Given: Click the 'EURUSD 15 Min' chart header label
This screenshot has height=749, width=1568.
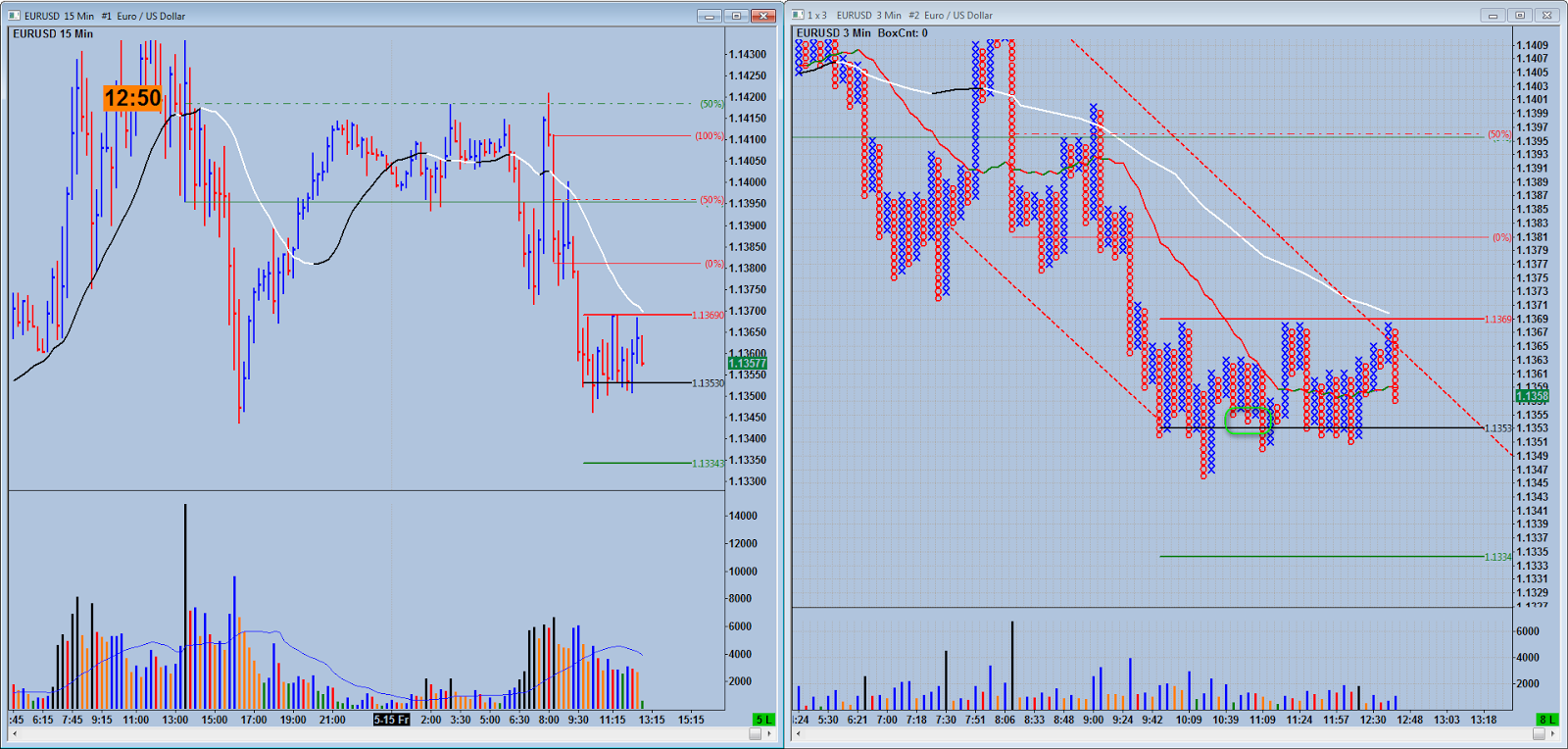Looking at the screenshot, I should pos(53,33).
